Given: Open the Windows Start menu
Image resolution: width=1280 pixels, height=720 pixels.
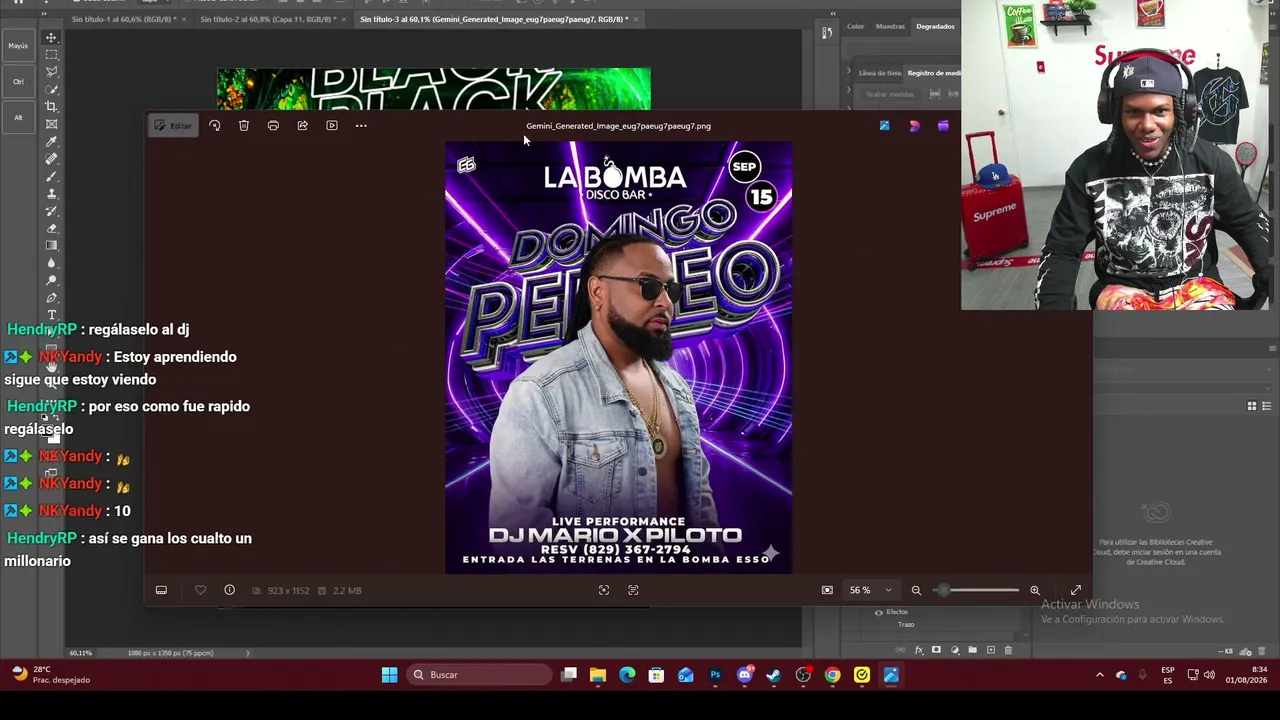Looking at the screenshot, I should tap(389, 675).
